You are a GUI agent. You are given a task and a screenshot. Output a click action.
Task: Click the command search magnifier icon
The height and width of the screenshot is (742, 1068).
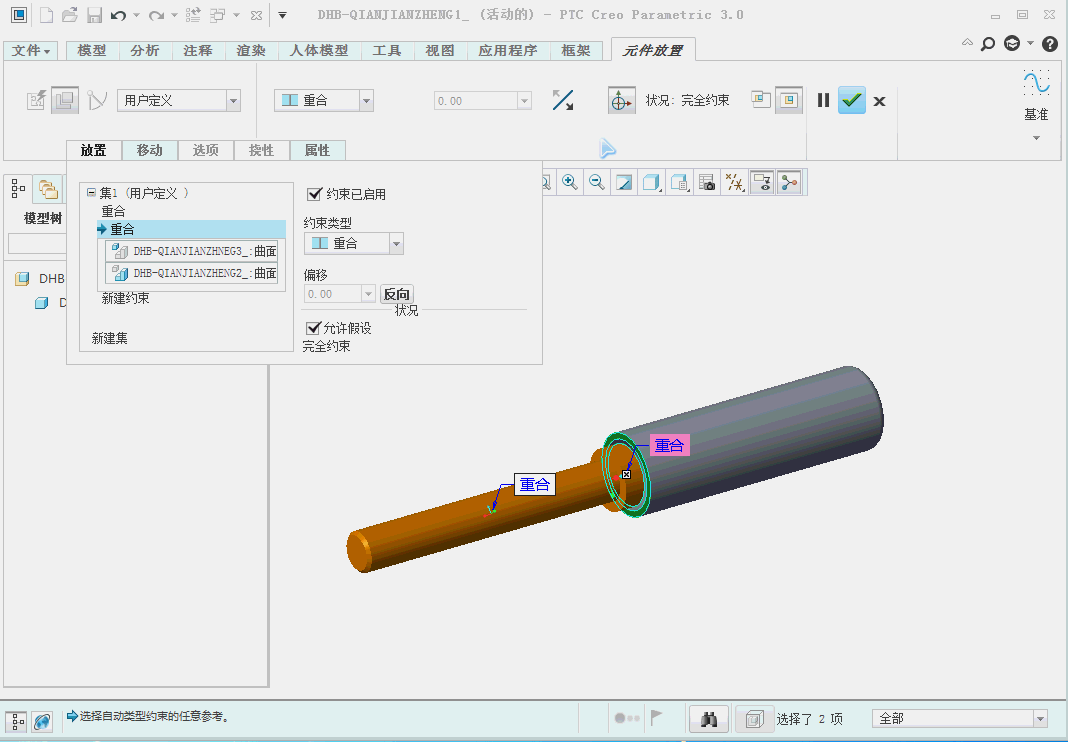point(988,44)
